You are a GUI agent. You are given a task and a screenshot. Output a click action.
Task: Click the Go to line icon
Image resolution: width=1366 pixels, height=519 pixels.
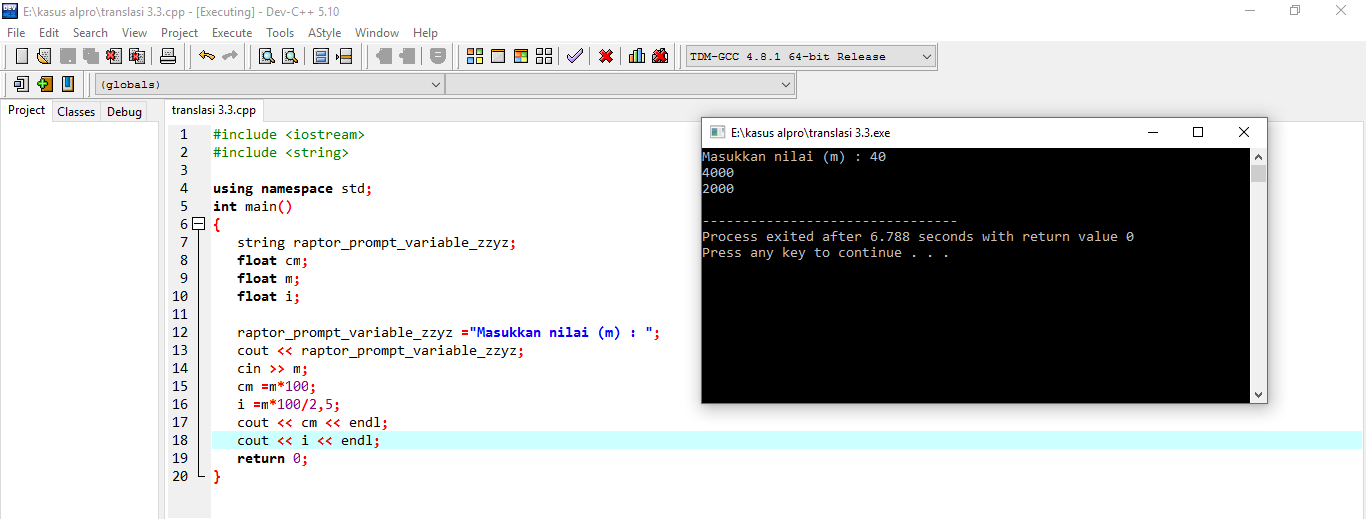tap(345, 56)
